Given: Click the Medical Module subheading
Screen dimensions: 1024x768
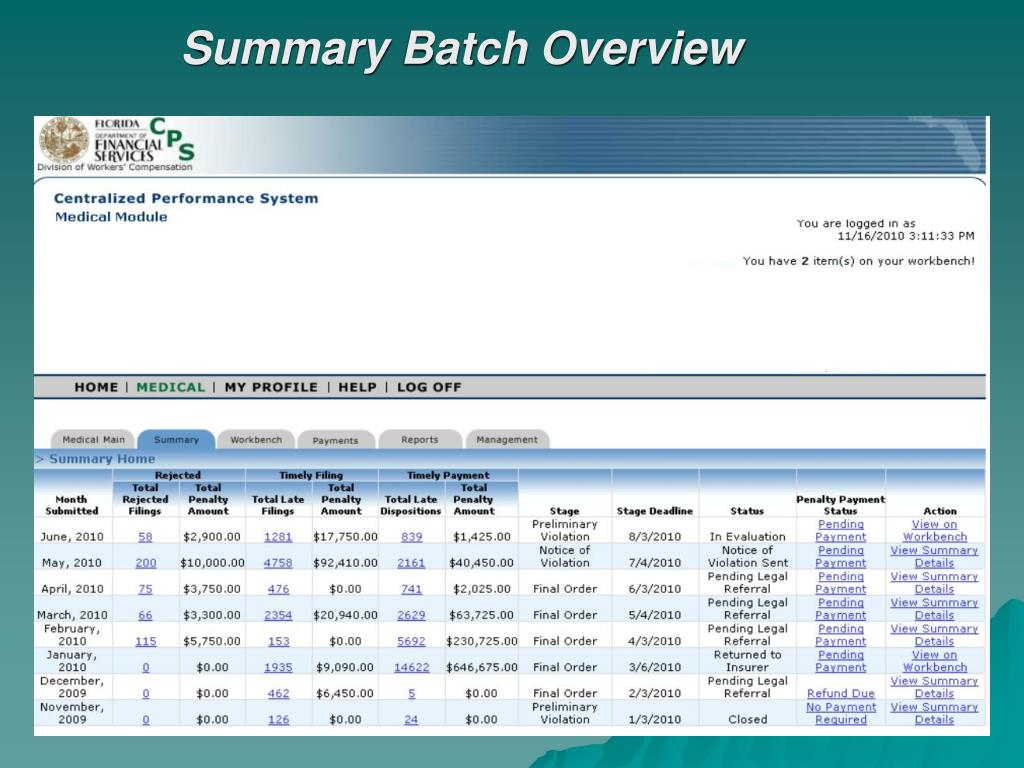Looking at the screenshot, I should (x=111, y=217).
